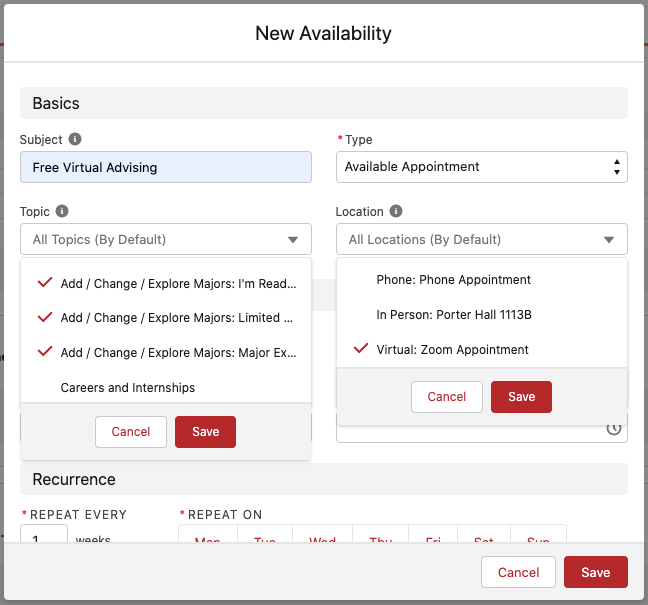This screenshot has height=605, width=648.
Task: Open the Type dropdown
Action: (481, 167)
